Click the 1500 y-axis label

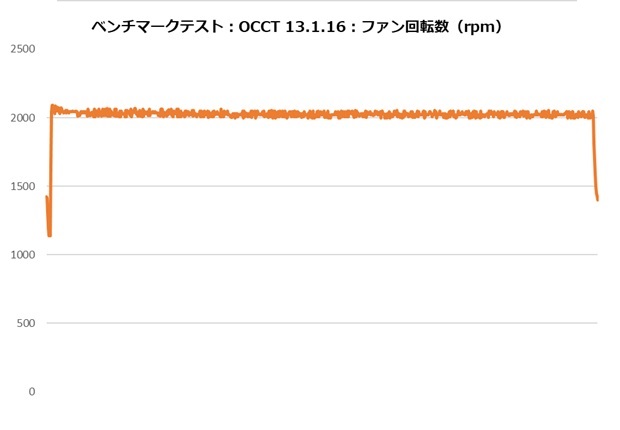pyautogui.click(x=21, y=186)
